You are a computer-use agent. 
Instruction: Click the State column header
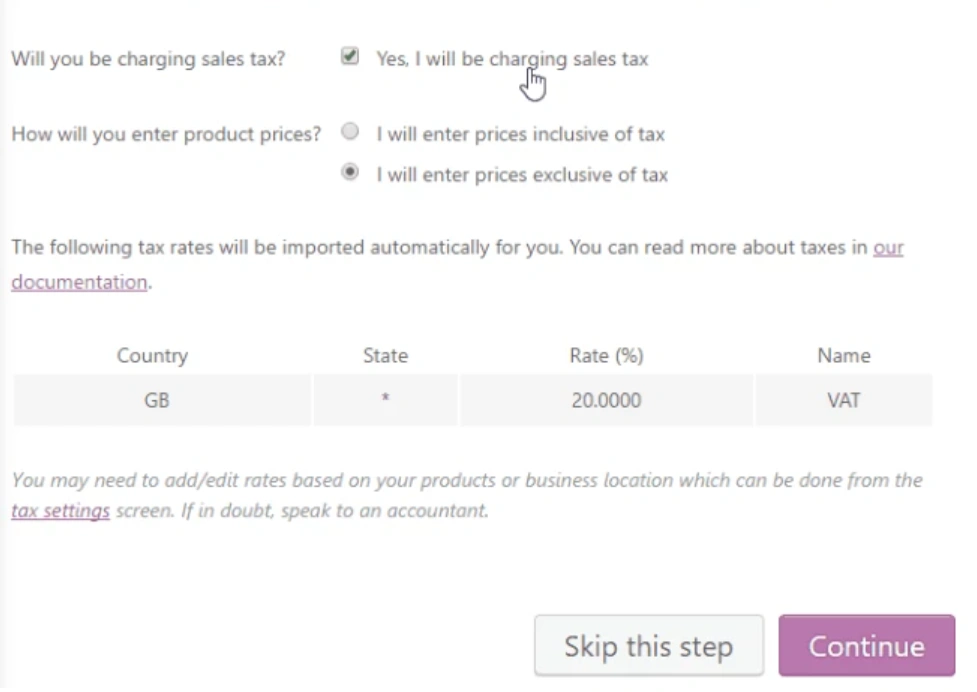(386, 355)
